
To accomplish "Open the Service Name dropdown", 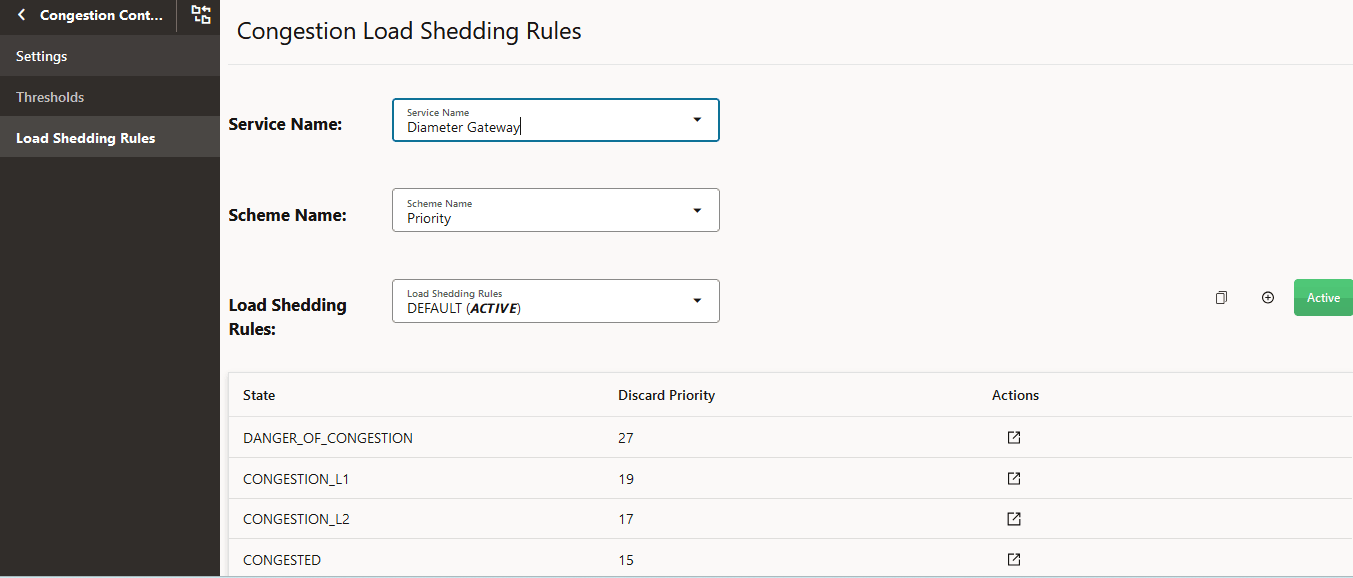I will [x=696, y=119].
